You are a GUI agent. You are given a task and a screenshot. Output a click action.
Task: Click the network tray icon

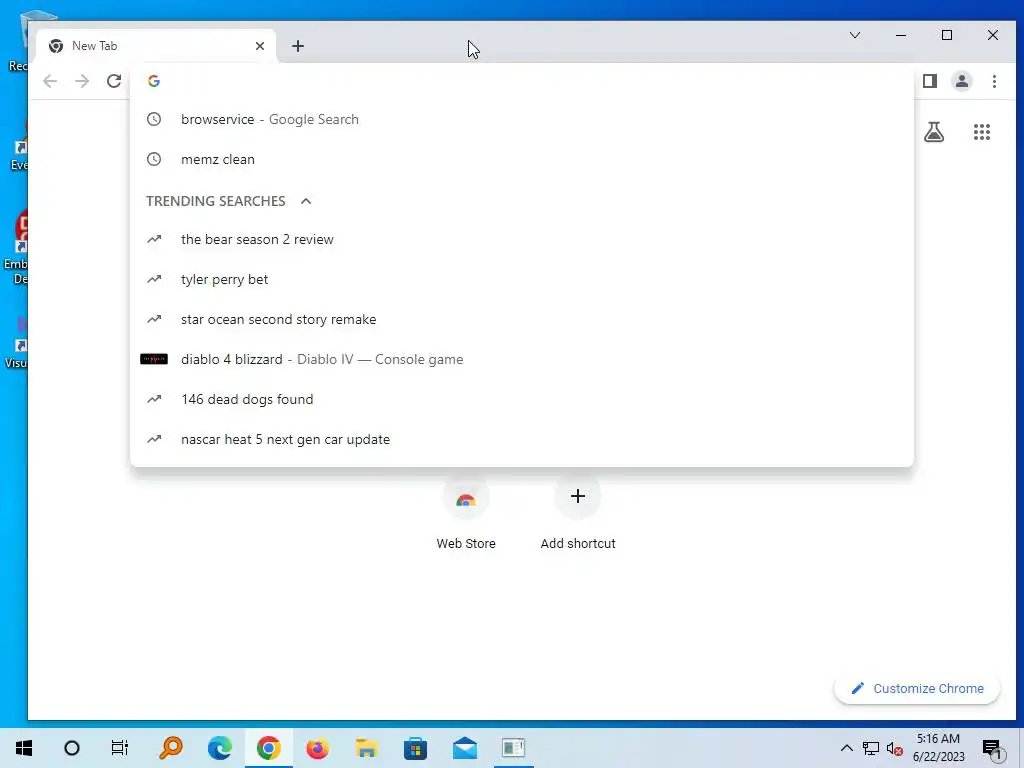point(871,748)
